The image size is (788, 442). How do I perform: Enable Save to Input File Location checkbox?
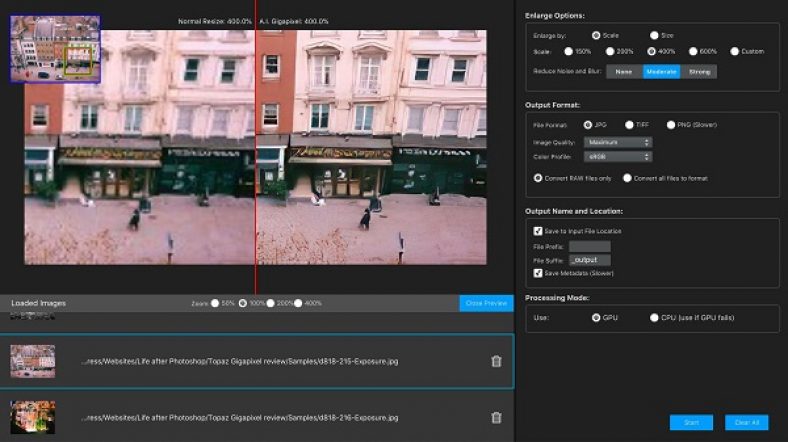click(538, 231)
